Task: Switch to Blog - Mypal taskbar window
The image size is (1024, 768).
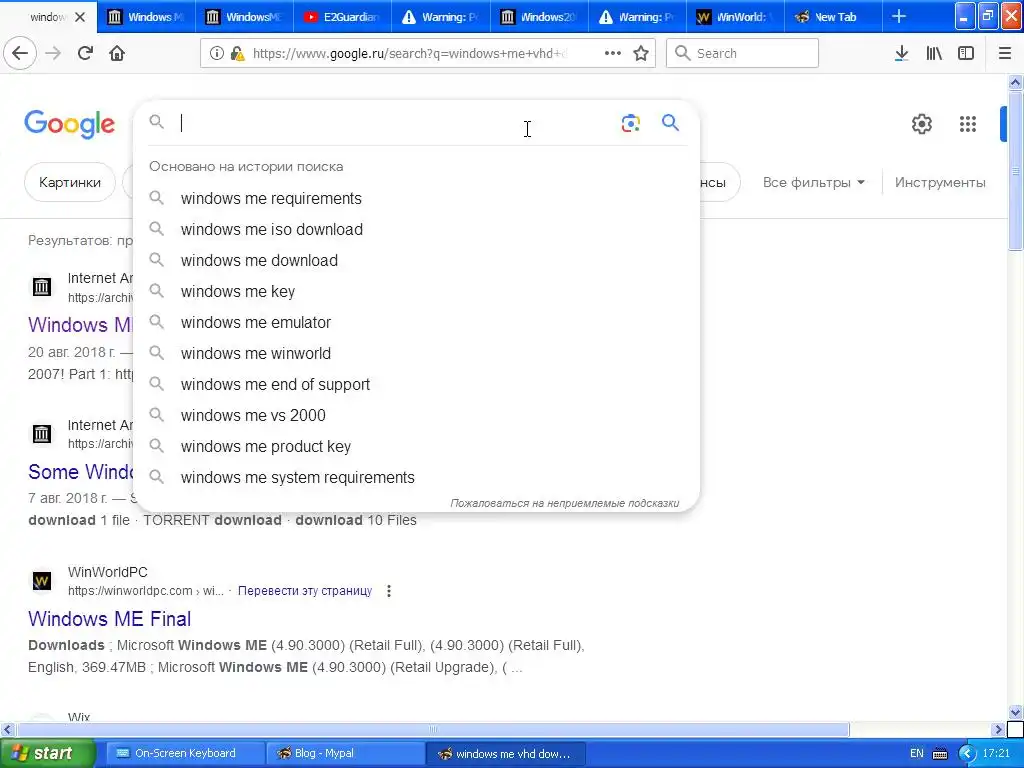Action: 345,754
